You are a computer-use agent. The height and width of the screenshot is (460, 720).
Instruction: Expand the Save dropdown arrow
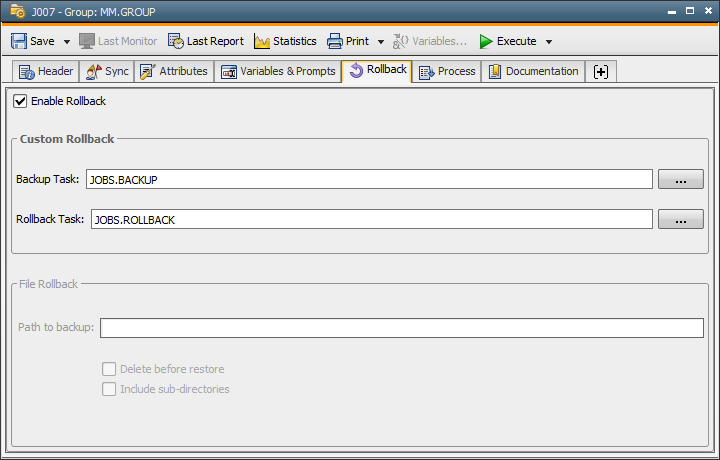click(67, 42)
